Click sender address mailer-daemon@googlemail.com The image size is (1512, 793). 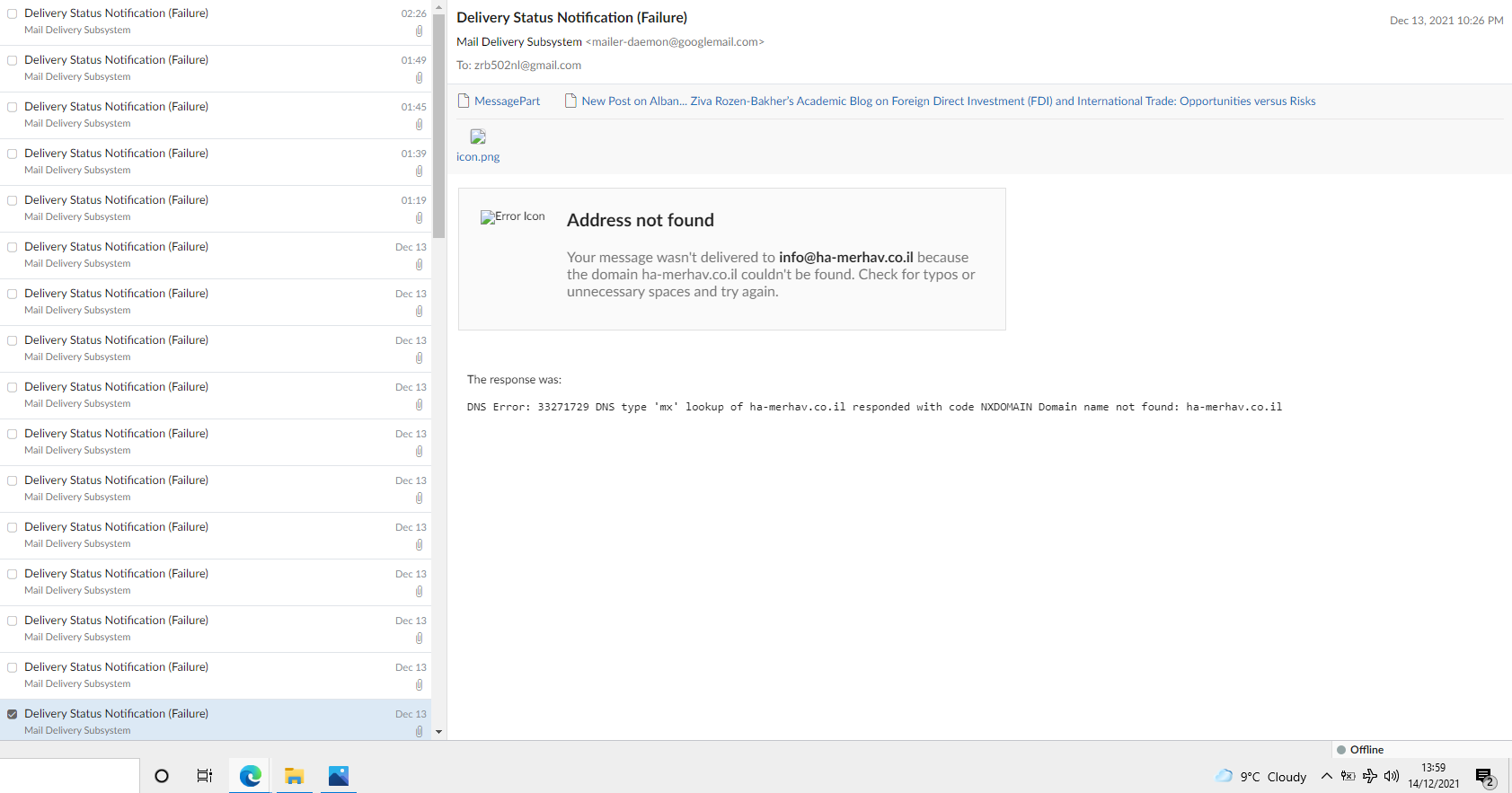point(675,41)
